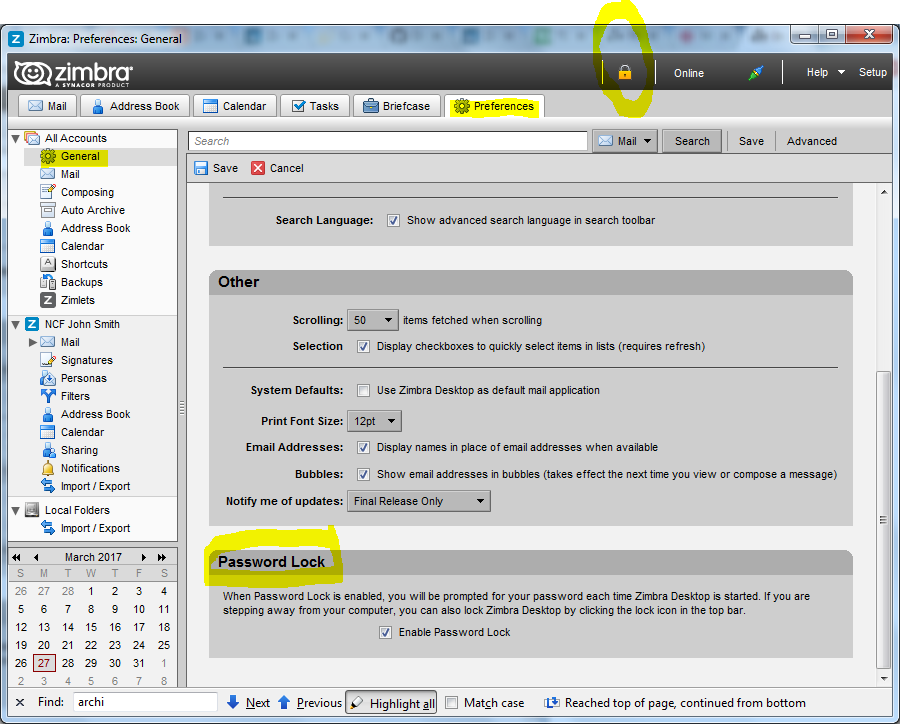
Task: Go to next month in mini calendar
Action: pos(143,557)
